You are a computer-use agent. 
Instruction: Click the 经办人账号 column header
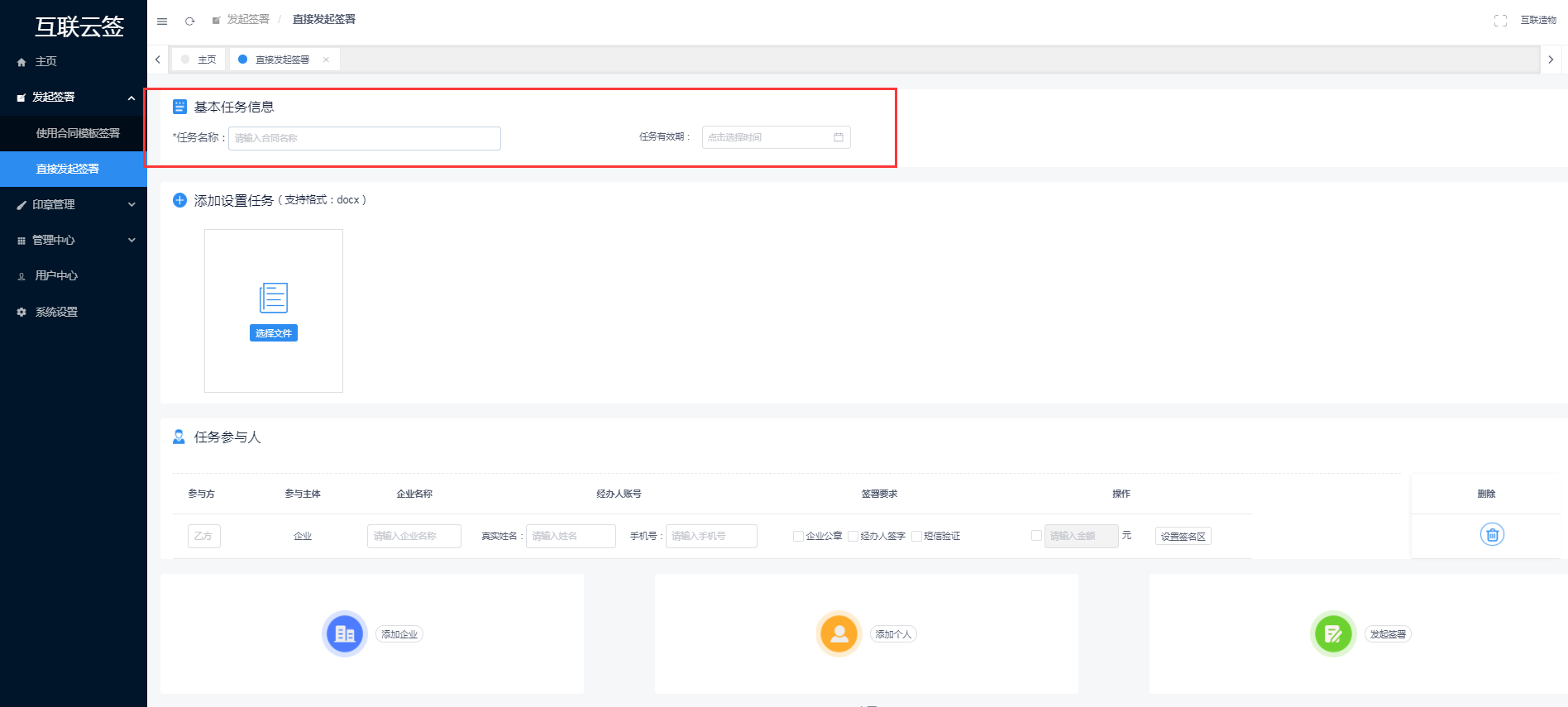(619, 494)
